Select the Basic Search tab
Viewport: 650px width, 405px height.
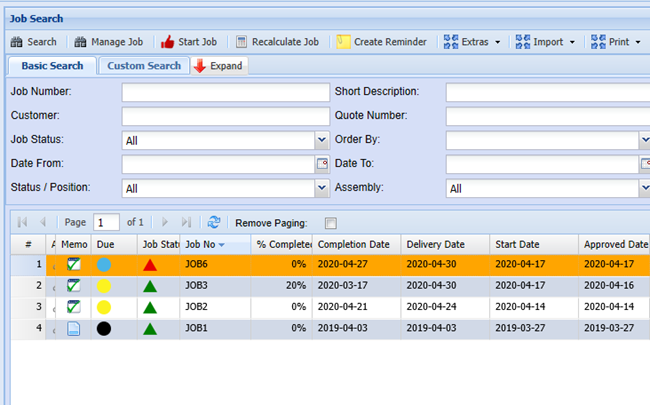[x=52, y=66]
